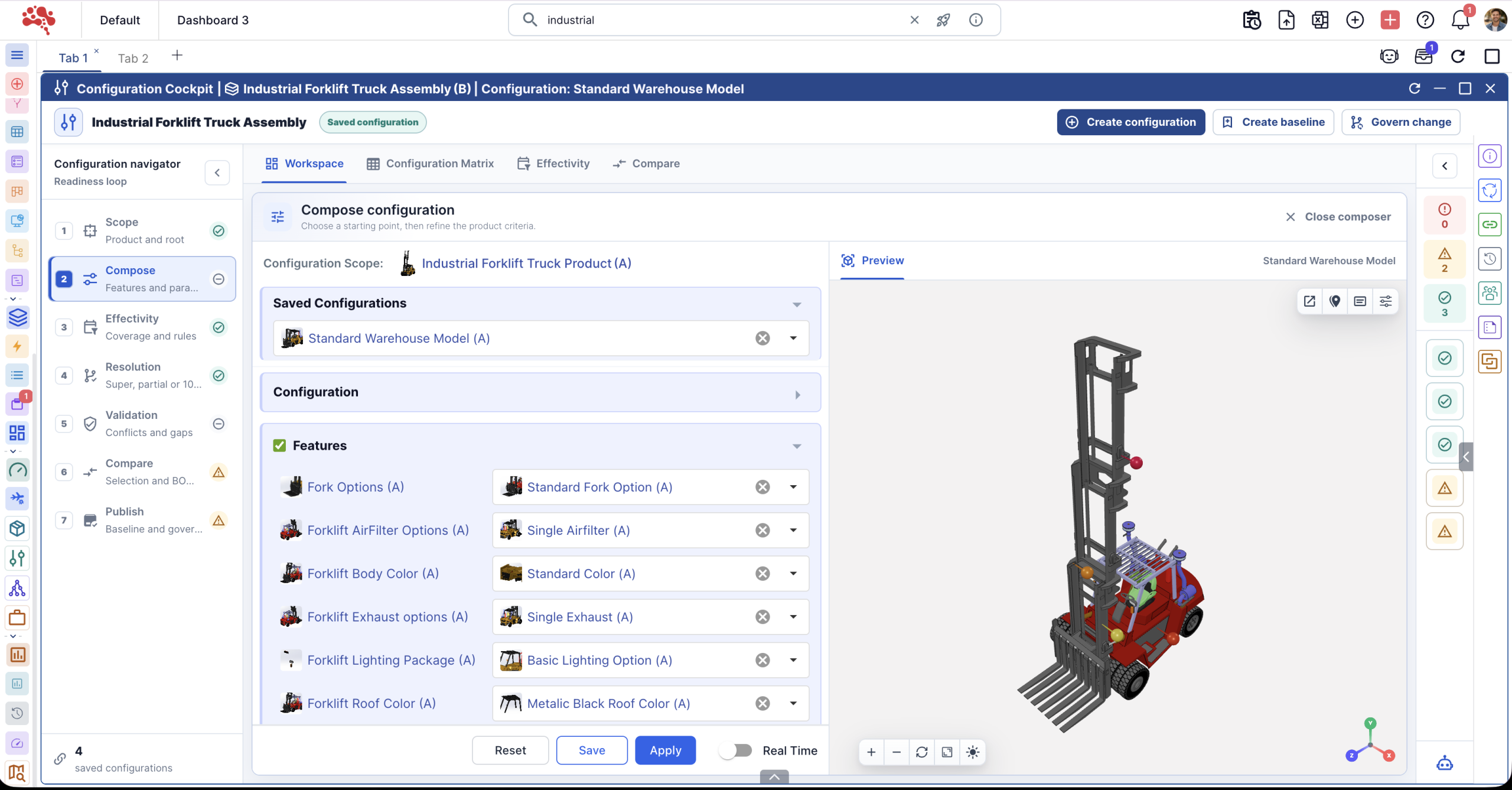Viewport: 1512px width, 790px height.
Task: Collapse the Saved Configurations section
Action: click(x=797, y=305)
